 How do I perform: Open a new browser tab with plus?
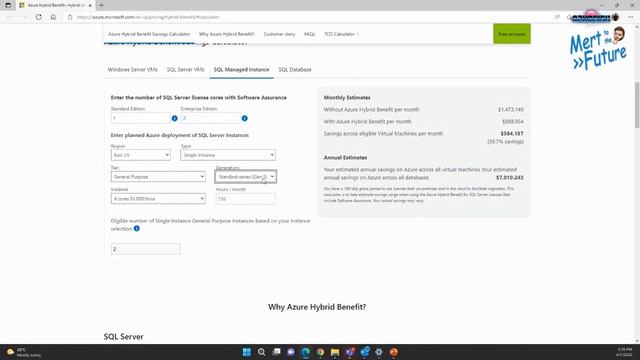[x=101, y=5]
